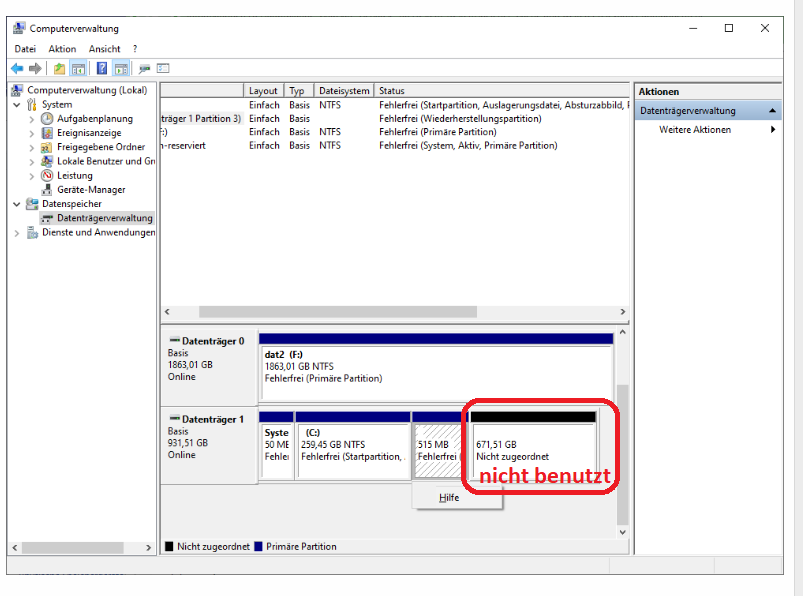Viewport: 803px width, 596px height.
Task: Expand the Leistung node
Action: point(32,176)
